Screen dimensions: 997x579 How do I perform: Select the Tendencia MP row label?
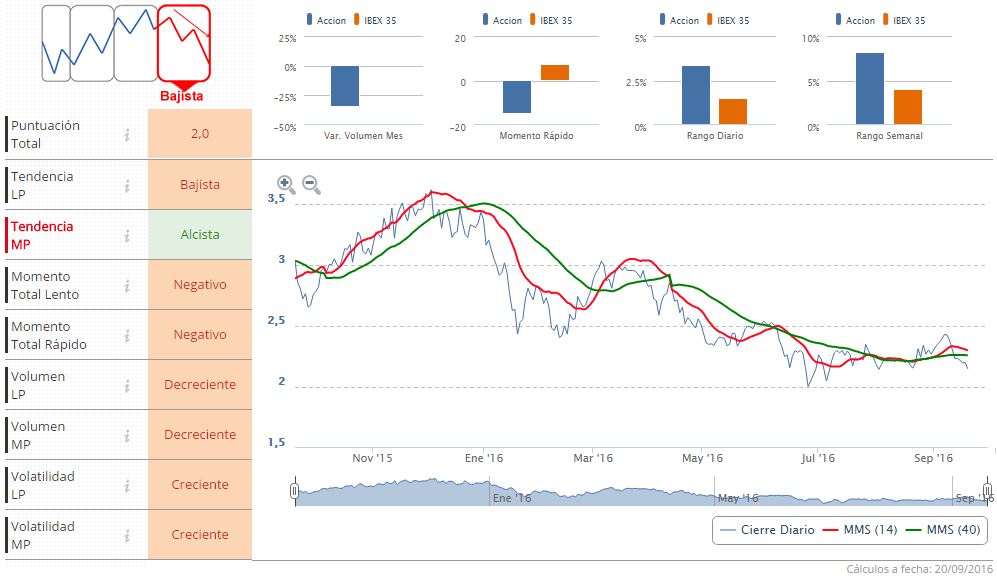coord(42,235)
